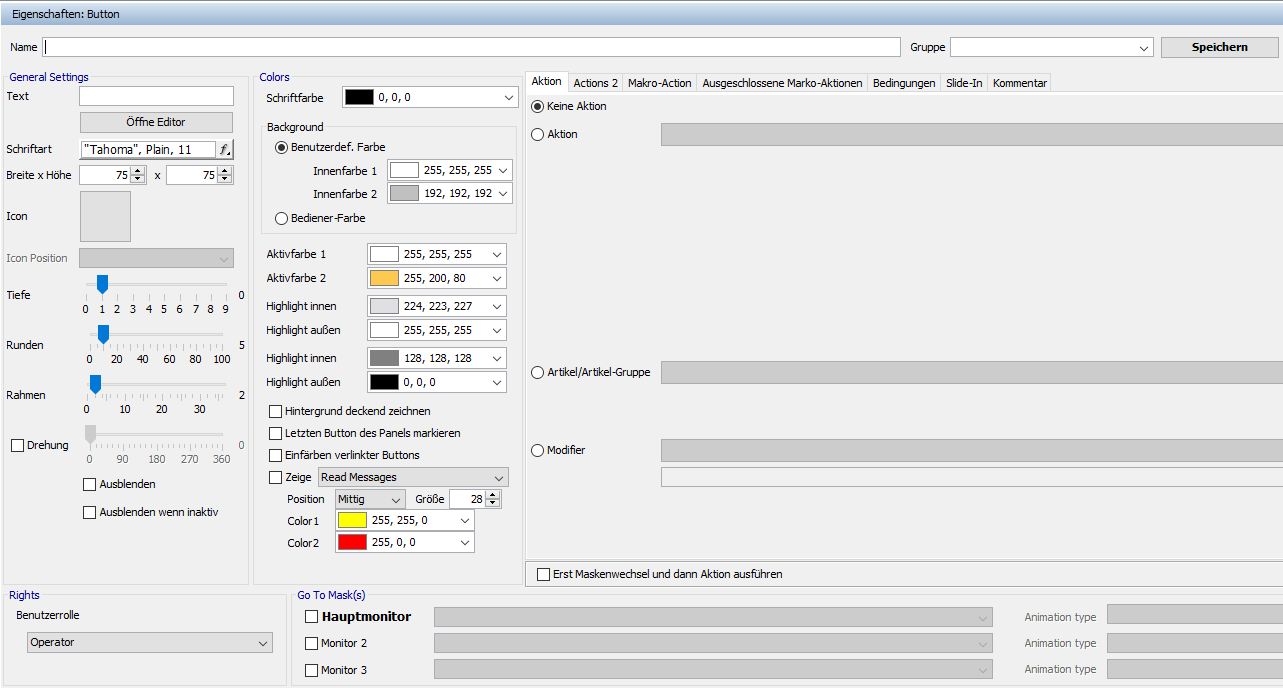
Task: Expand the Monitor 3 mask dropdown
Action: [x=713, y=669]
